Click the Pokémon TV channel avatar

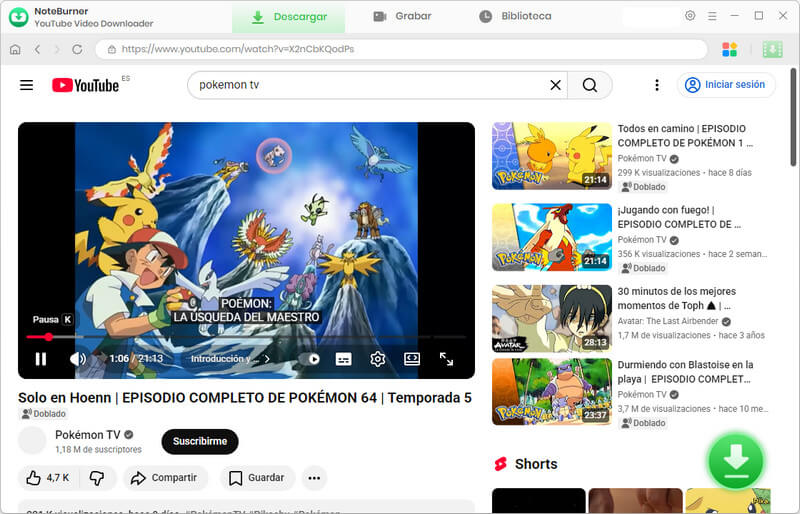32,440
